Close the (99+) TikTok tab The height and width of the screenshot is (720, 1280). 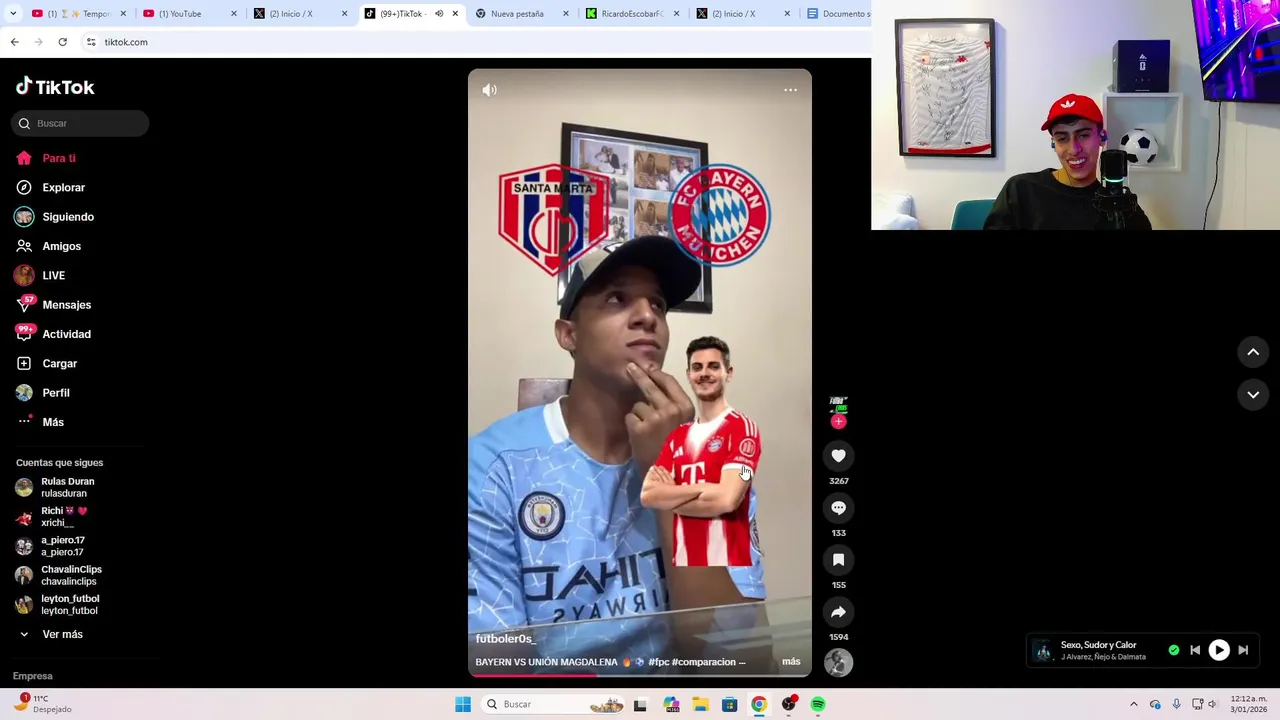(x=455, y=14)
